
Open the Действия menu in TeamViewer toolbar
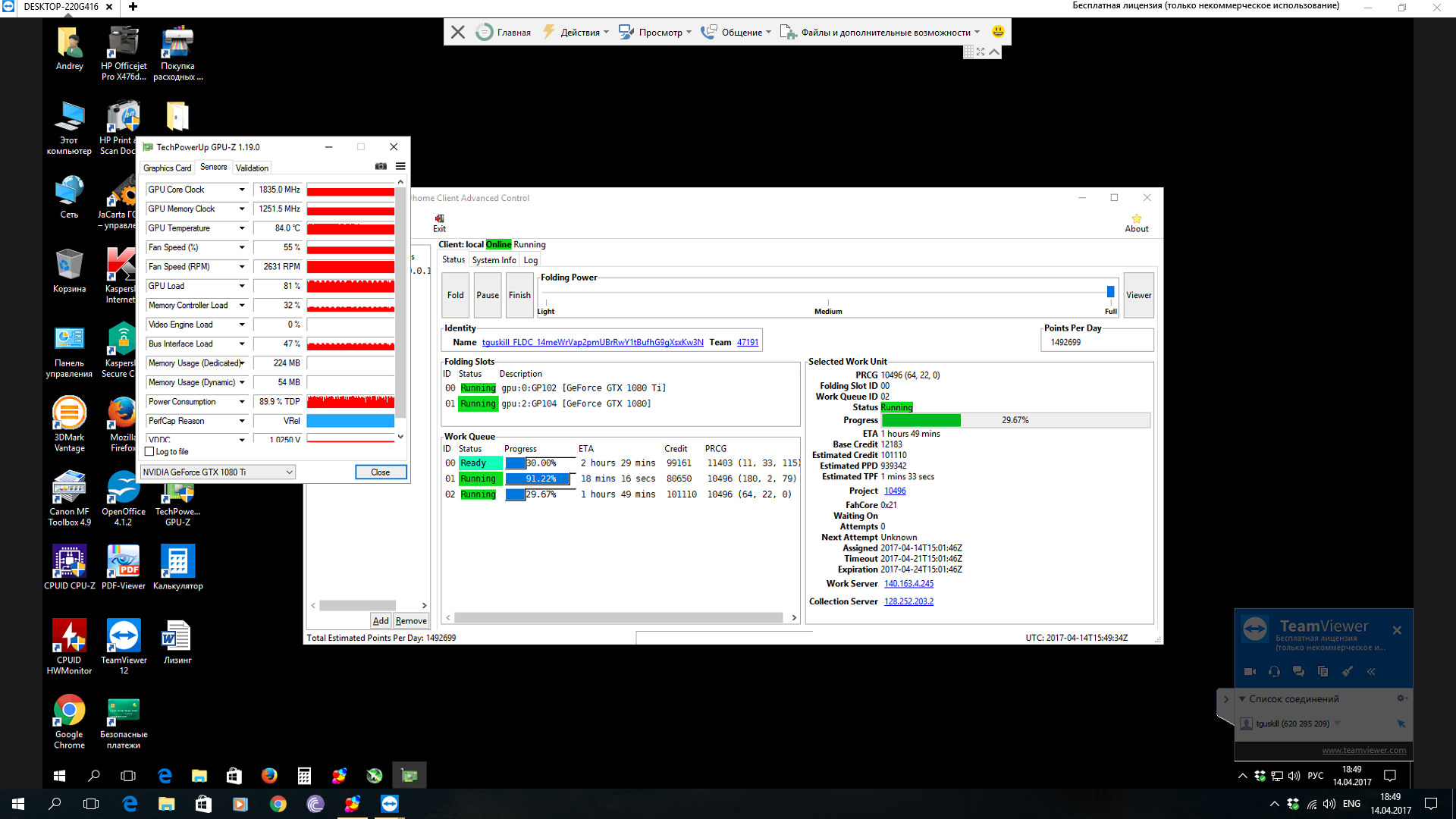[x=579, y=33]
